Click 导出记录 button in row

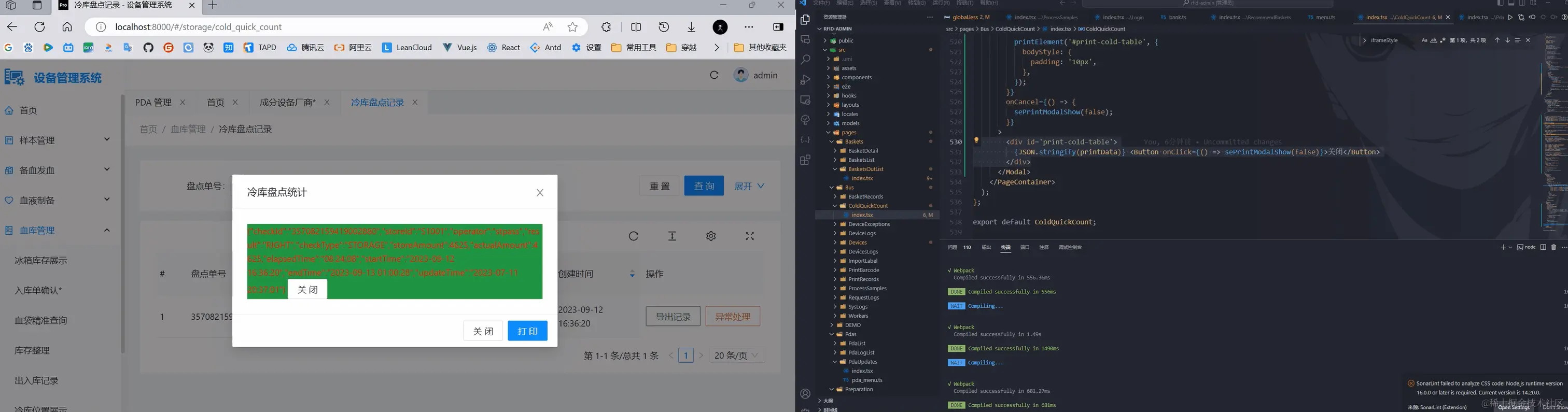[673, 317]
